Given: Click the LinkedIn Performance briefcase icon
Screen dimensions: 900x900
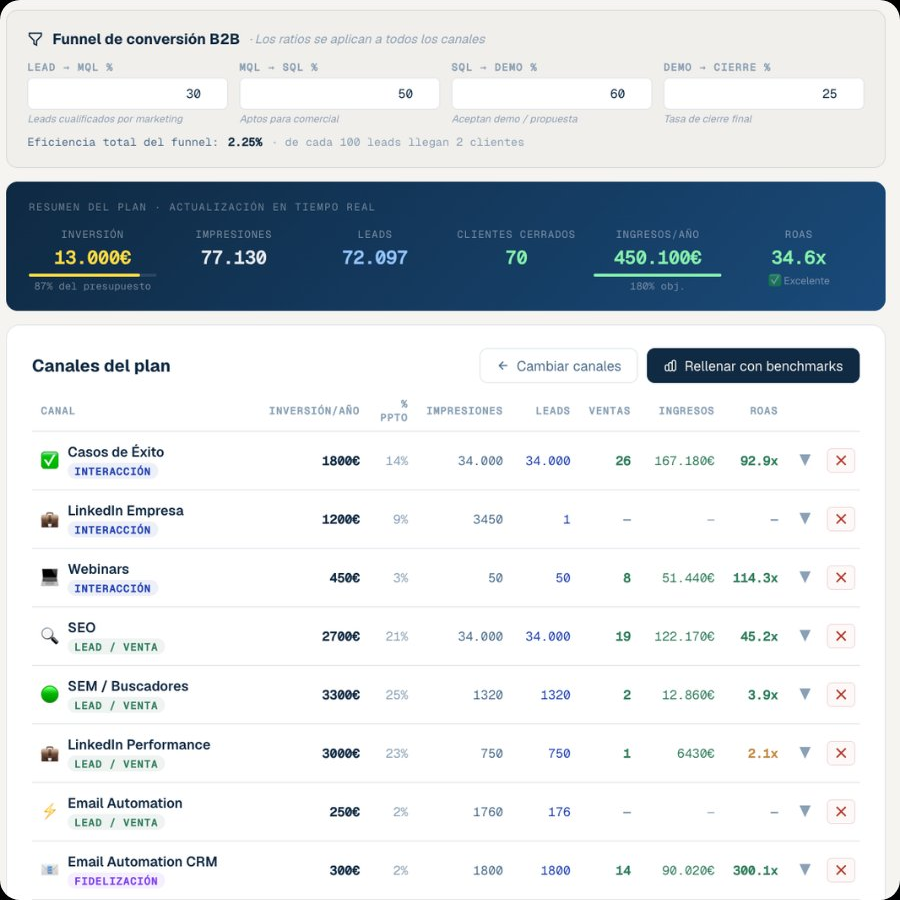Looking at the screenshot, I should click(49, 753).
